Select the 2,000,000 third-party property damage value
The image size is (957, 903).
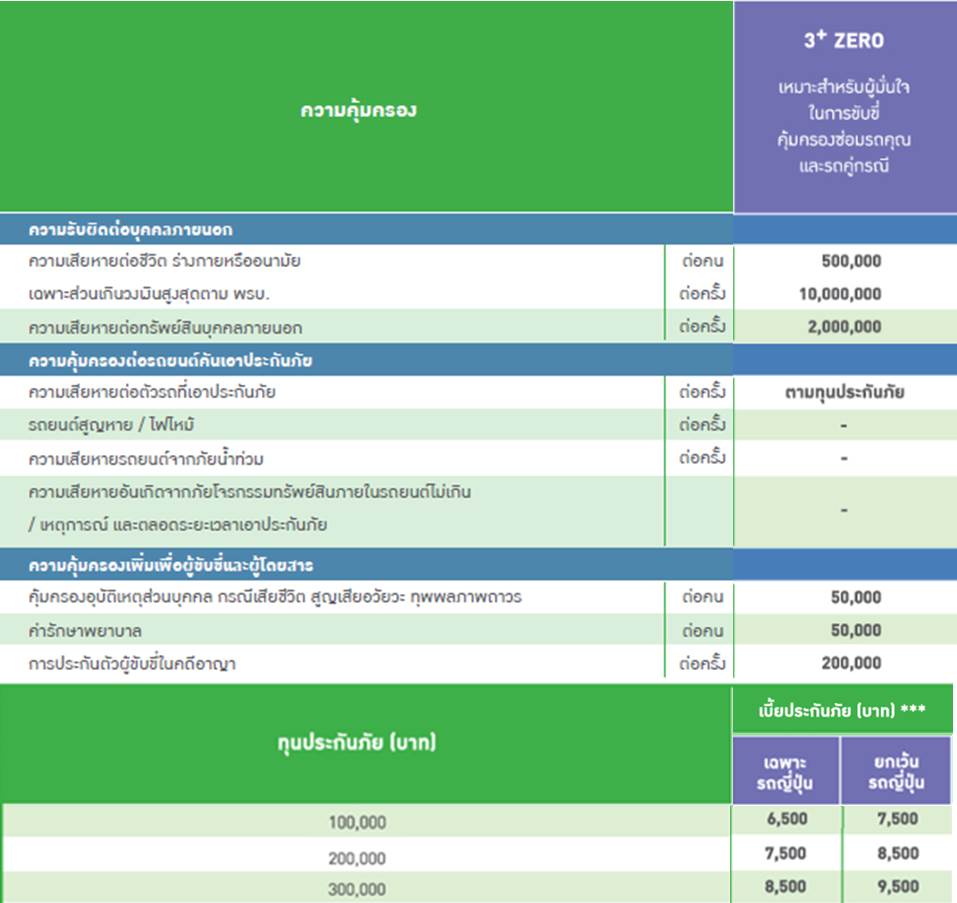coord(844,327)
